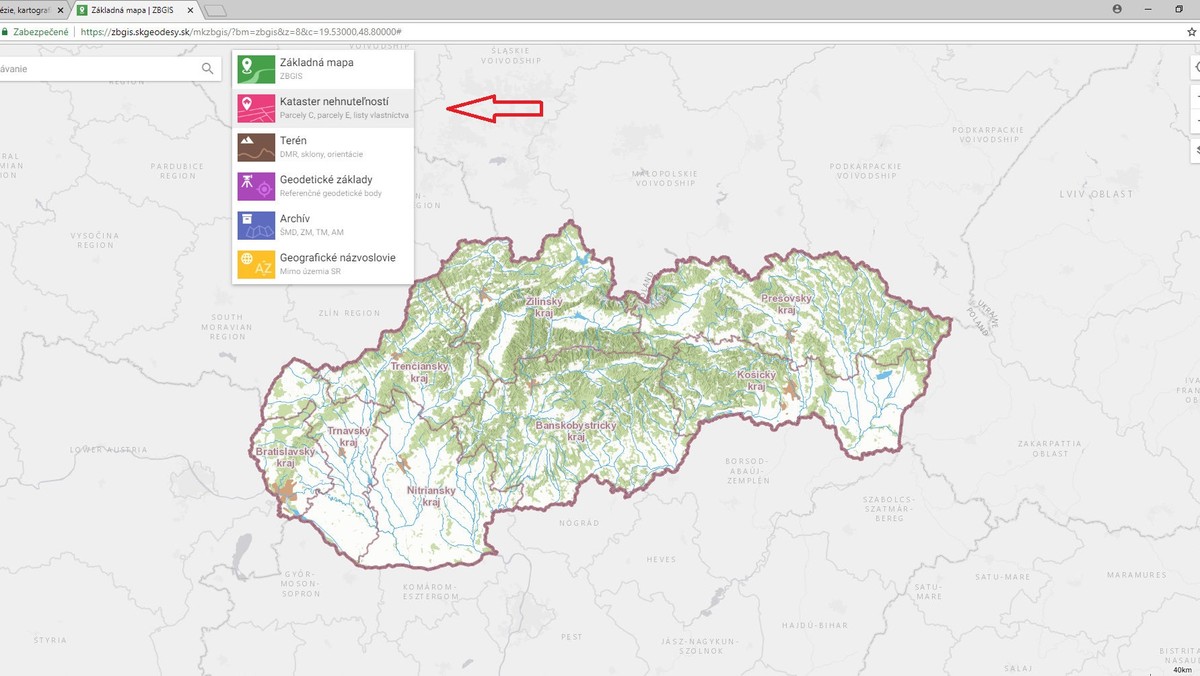1200x676 pixels.
Task: Bookmark this page with the star icon
Action: point(1191,32)
